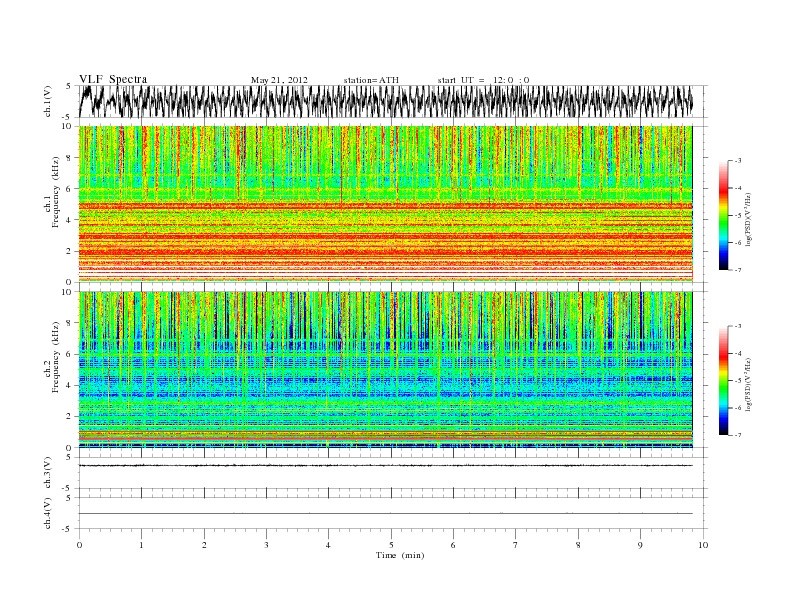Click the time-axis tick label "3"
The height and width of the screenshot is (612, 792).
(x=266, y=545)
